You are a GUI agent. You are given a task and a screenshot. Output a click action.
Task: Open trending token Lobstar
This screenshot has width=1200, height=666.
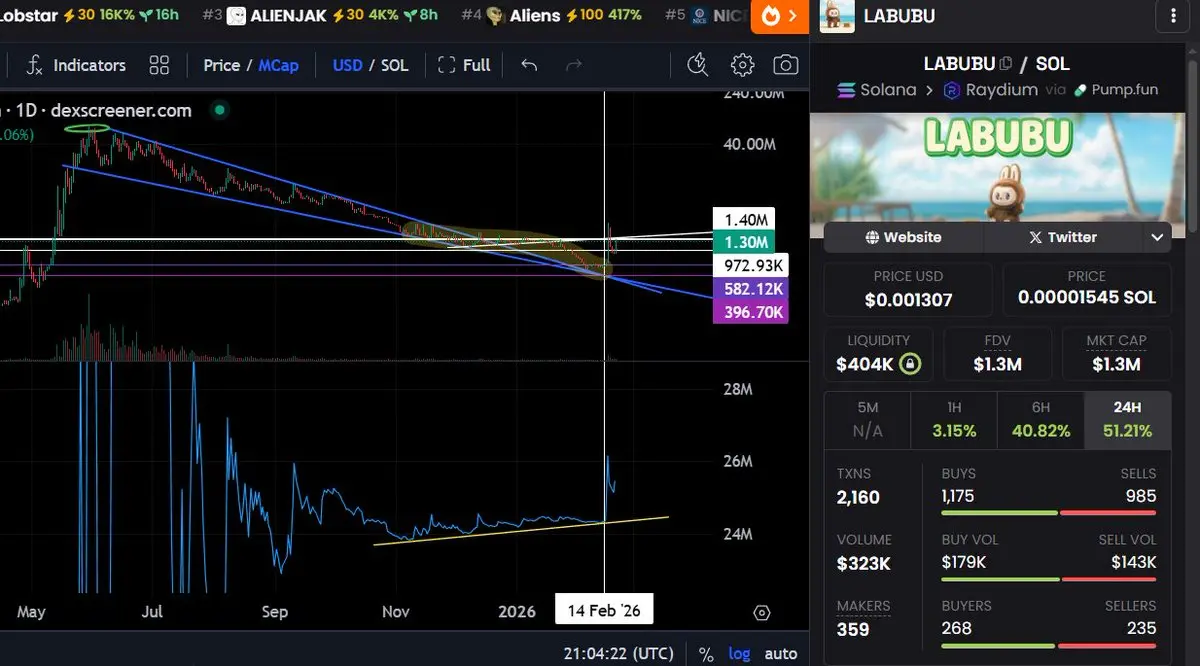[x=90, y=15]
